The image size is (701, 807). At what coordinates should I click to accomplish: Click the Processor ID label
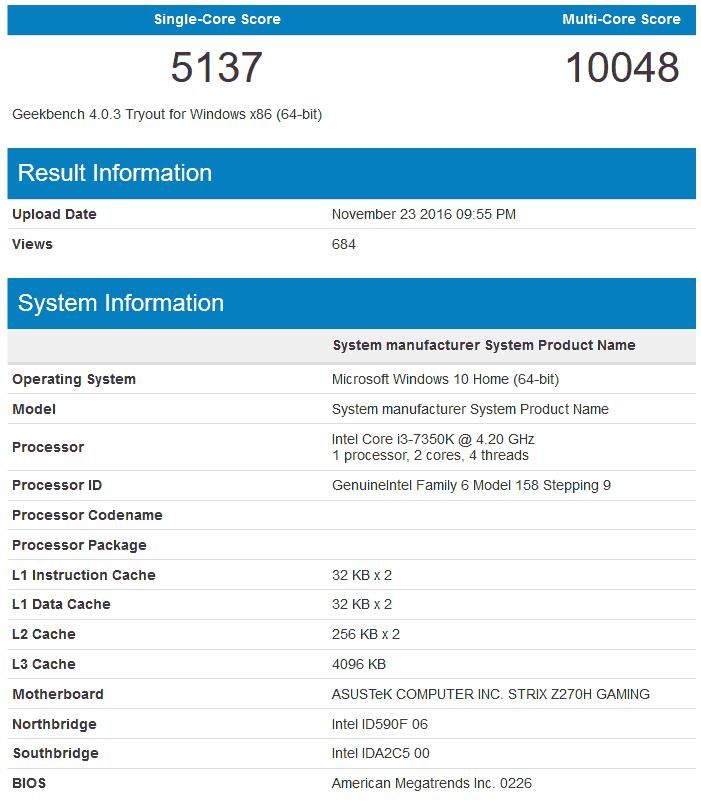point(57,485)
